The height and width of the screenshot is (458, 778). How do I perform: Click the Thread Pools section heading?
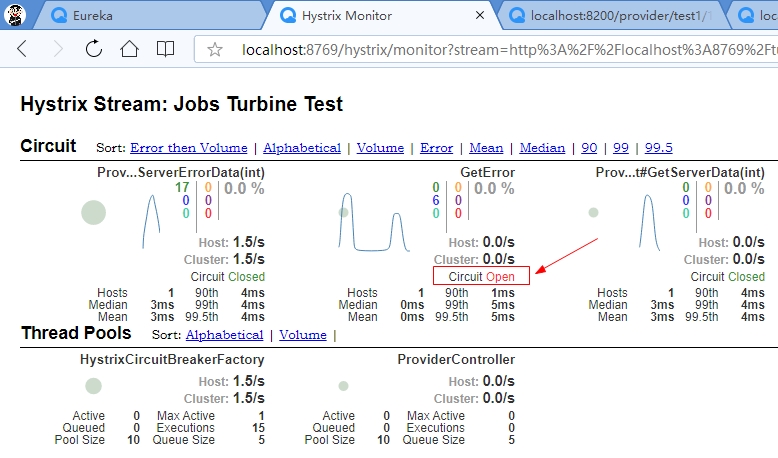click(x=76, y=333)
